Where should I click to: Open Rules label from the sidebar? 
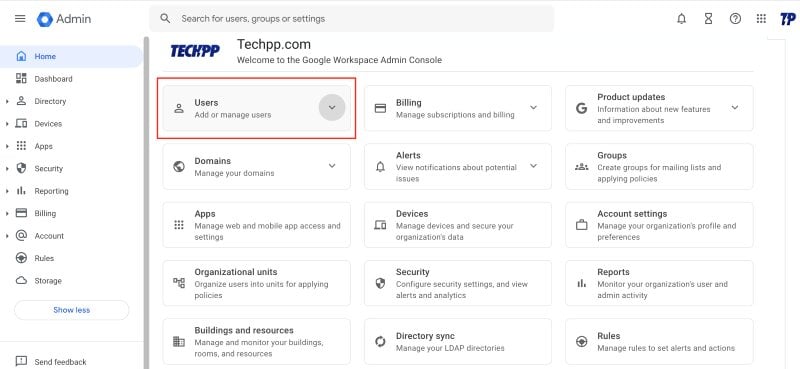[x=44, y=258]
